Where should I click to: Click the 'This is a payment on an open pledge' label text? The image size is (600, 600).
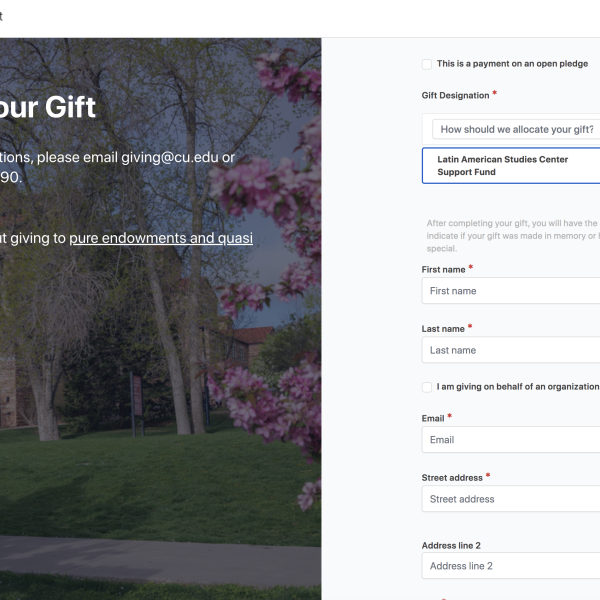pyautogui.click(x=512, y=64)
